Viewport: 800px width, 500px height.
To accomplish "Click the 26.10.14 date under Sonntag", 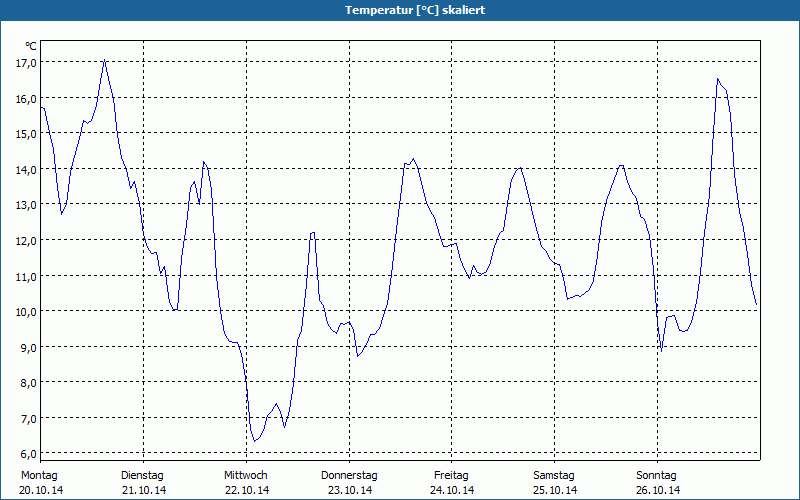I will click(x=658, y=490).
